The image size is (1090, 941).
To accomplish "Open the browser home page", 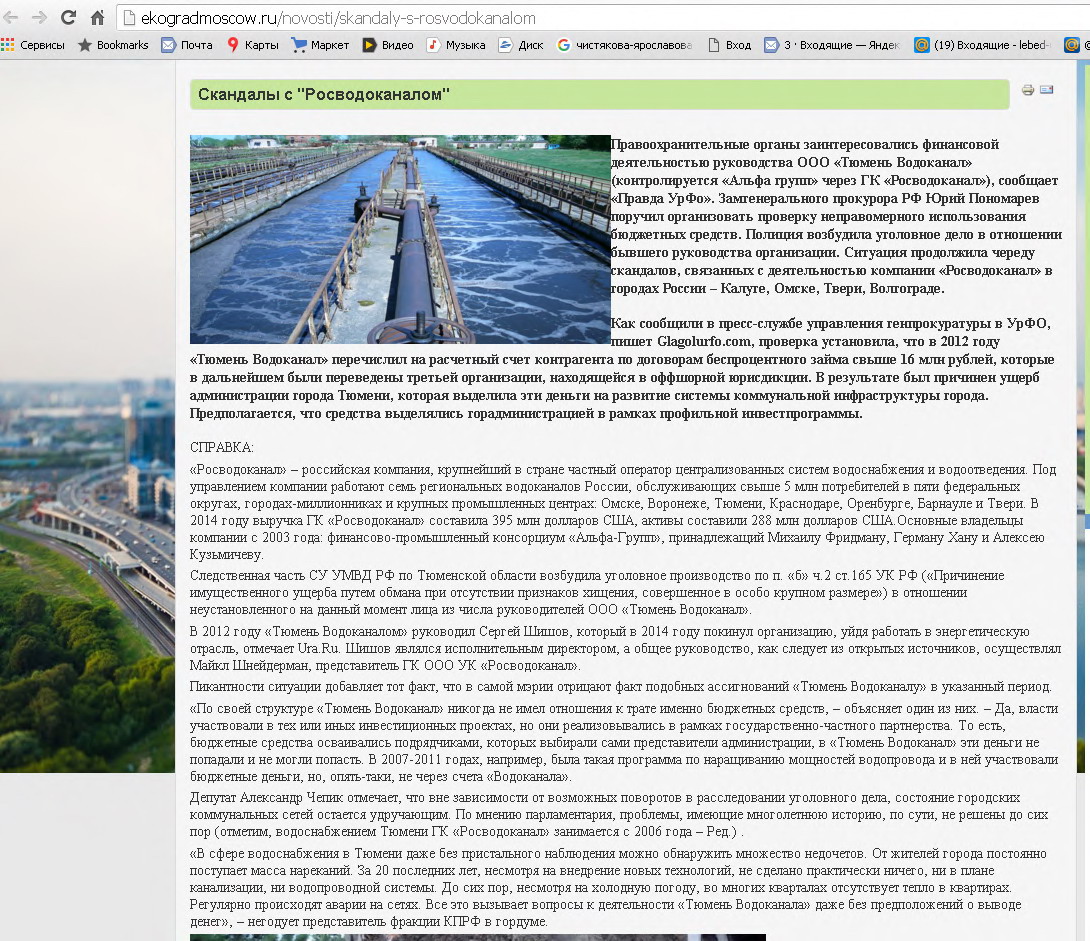I will click(97, 17).
